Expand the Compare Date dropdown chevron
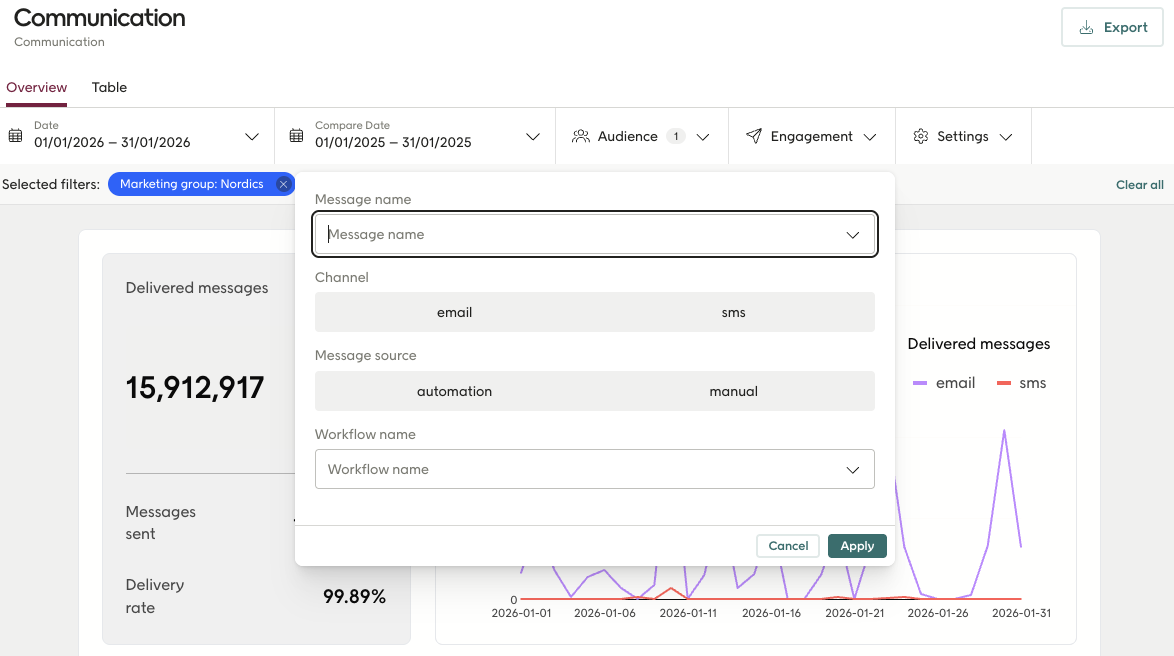 coord(533,136)
